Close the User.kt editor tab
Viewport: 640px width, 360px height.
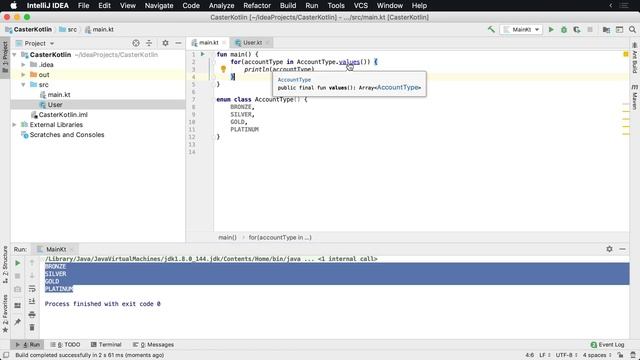click(267, 42)
